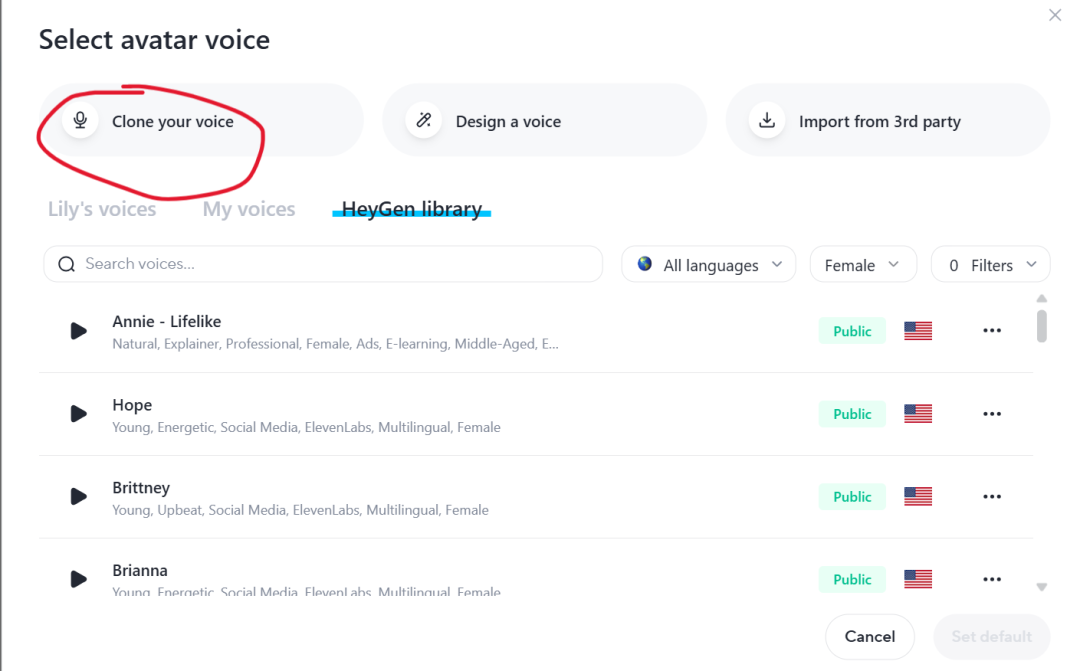Open more options for Brianna voice
This screenshot has width=1080, height=671.
tap(992, 579)
